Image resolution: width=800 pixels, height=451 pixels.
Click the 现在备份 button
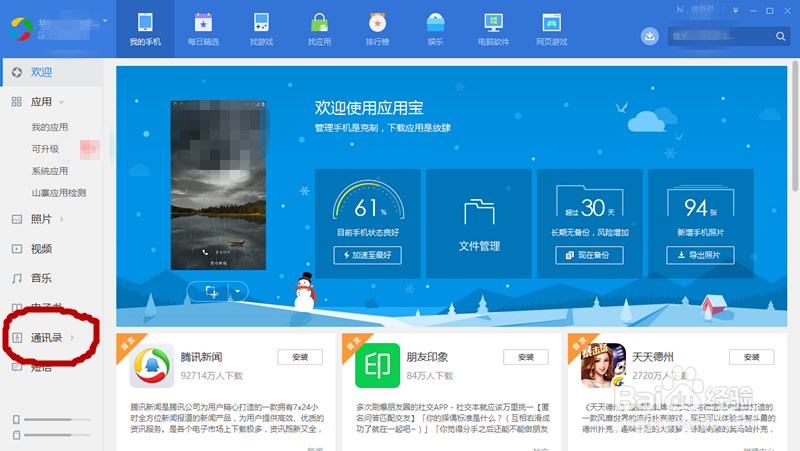click(589, 255)
